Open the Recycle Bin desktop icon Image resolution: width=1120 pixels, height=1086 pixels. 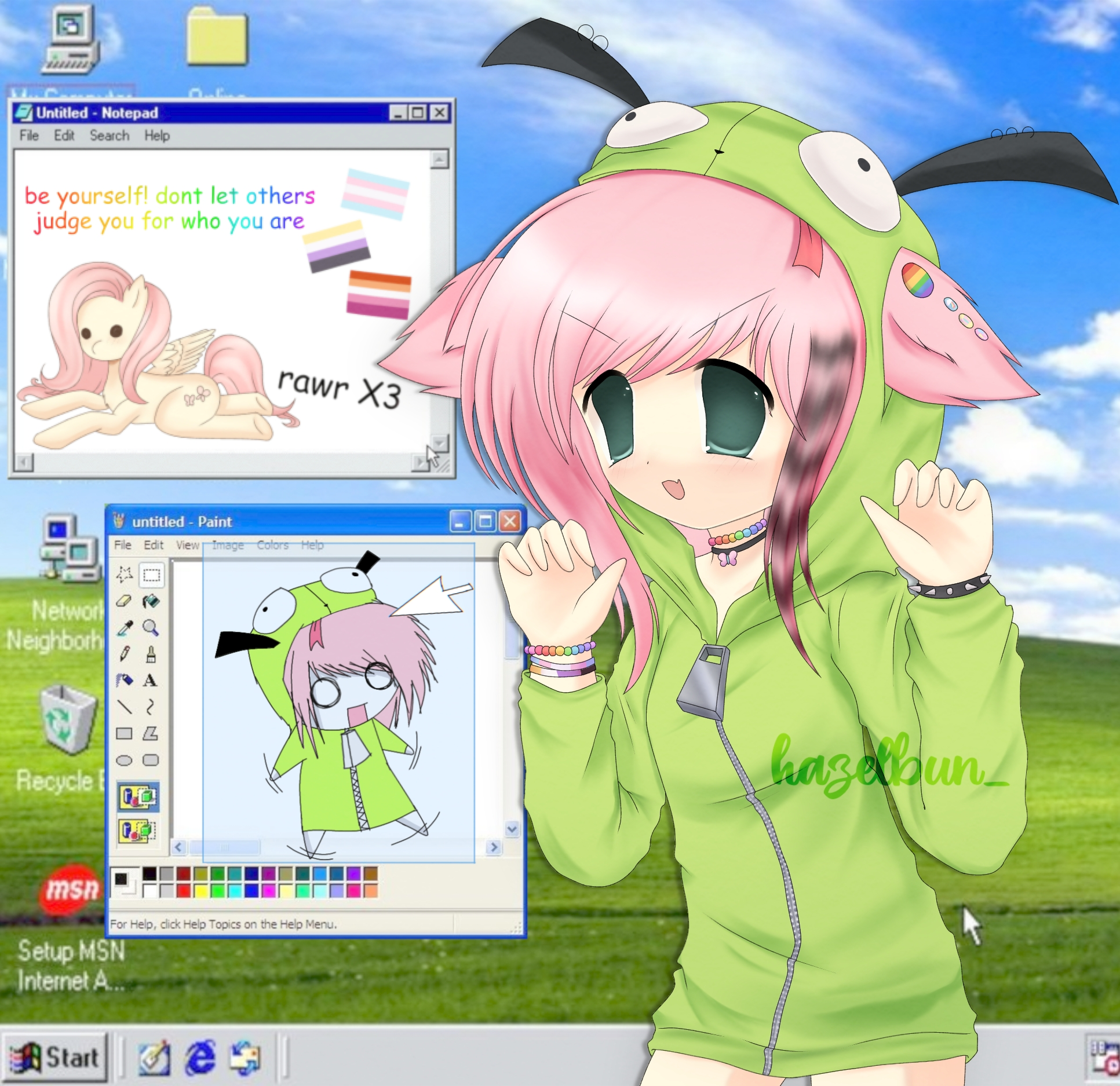pyautogui.click(x=68, y=720)
